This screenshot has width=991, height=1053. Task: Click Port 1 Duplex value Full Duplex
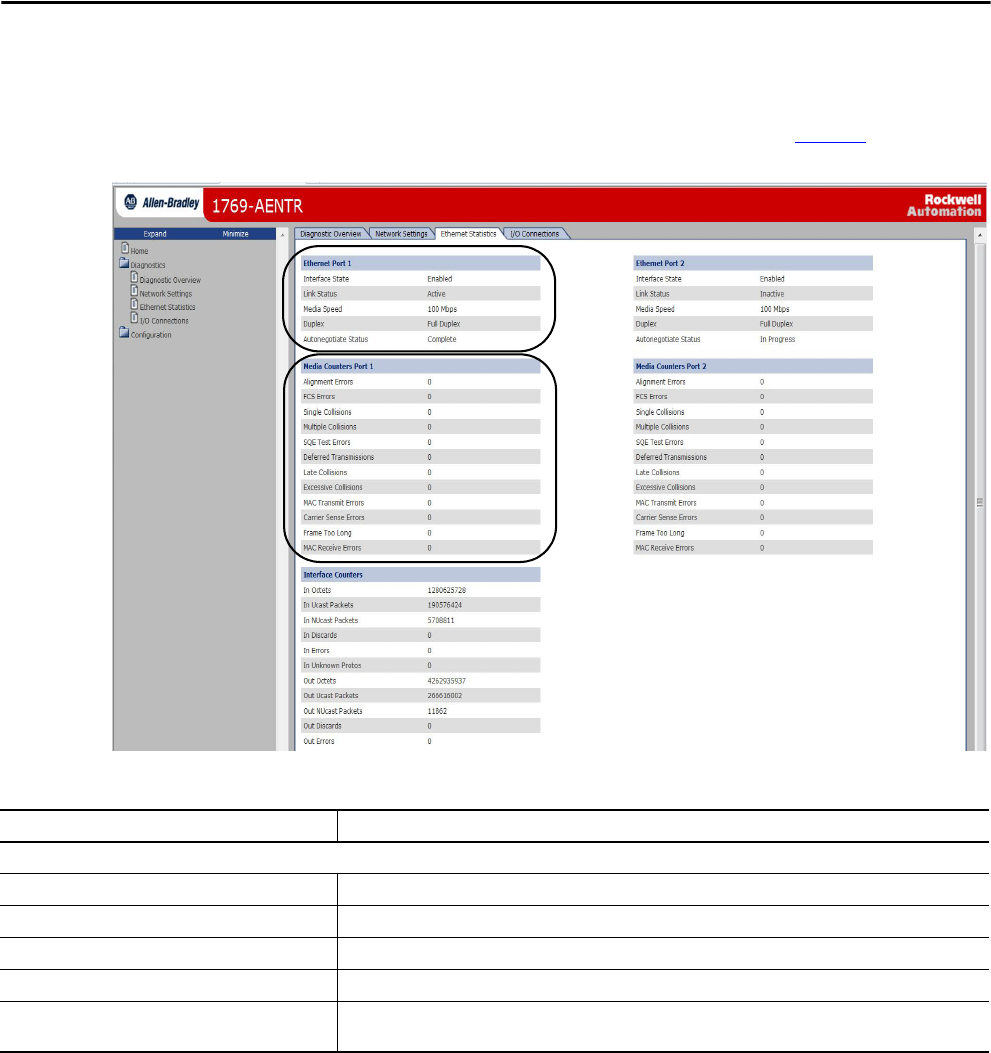[x=444, y=324]
